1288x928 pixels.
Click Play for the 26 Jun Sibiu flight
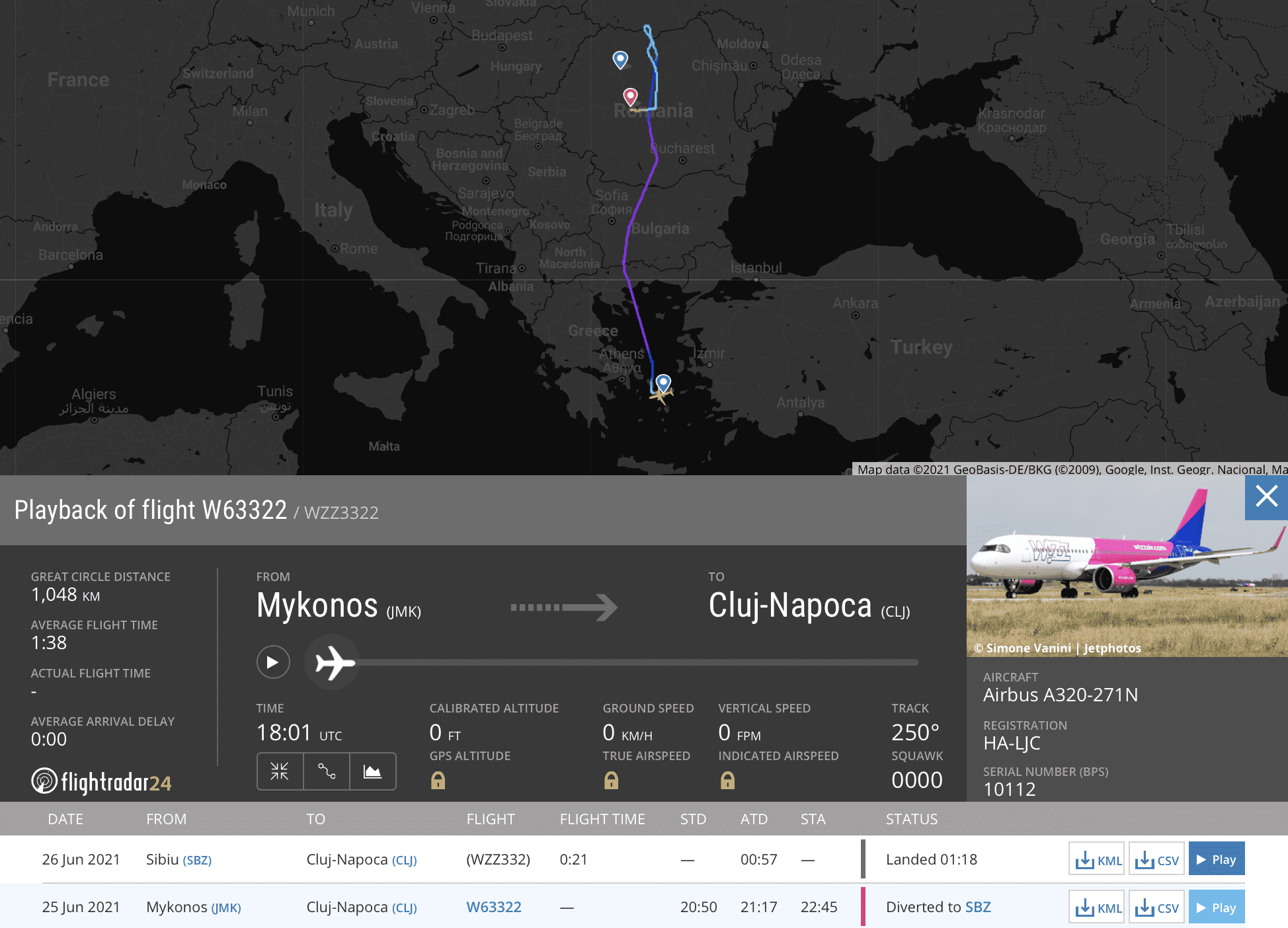1216,859
